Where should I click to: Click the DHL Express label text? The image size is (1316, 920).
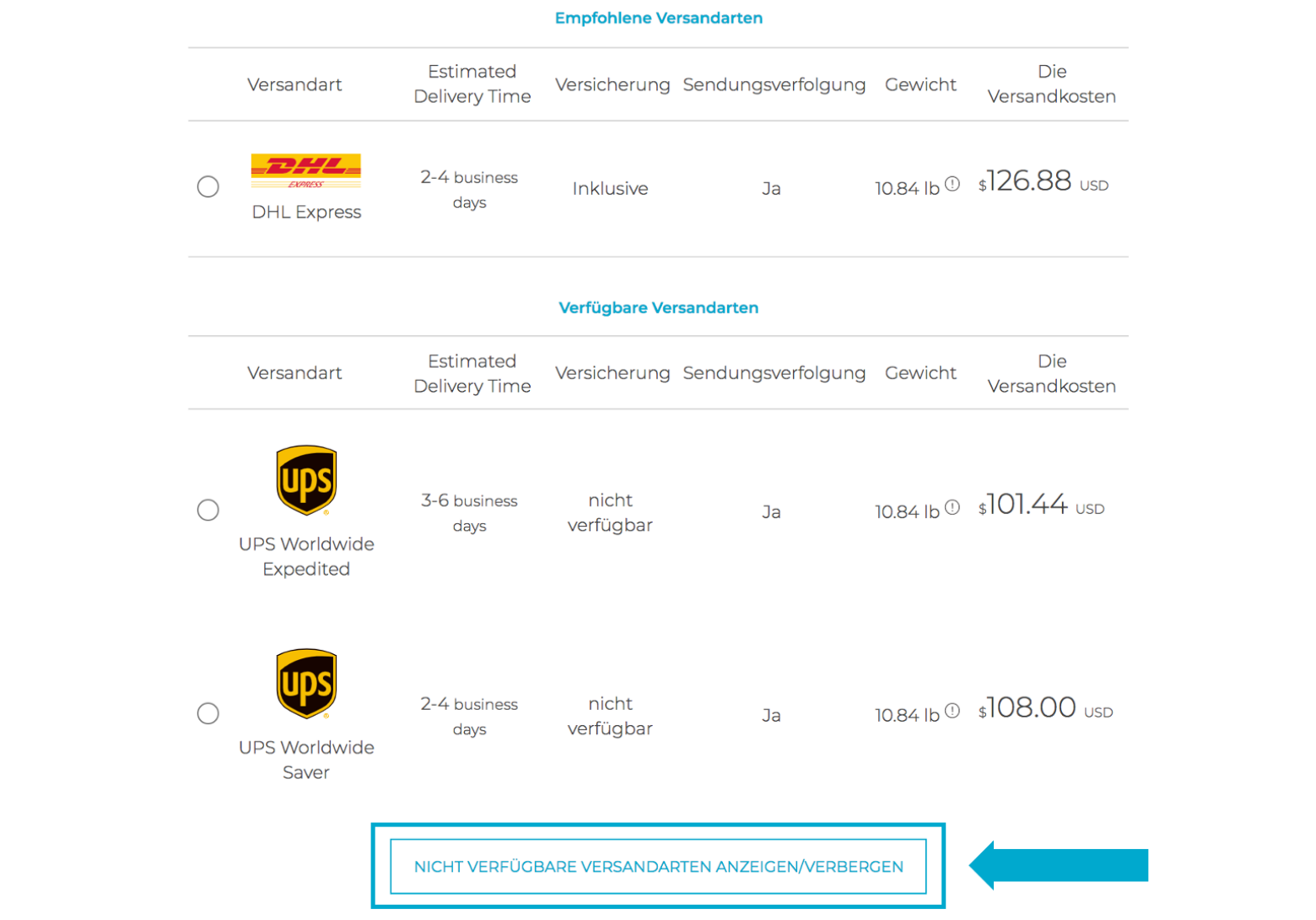click(306, 212)
